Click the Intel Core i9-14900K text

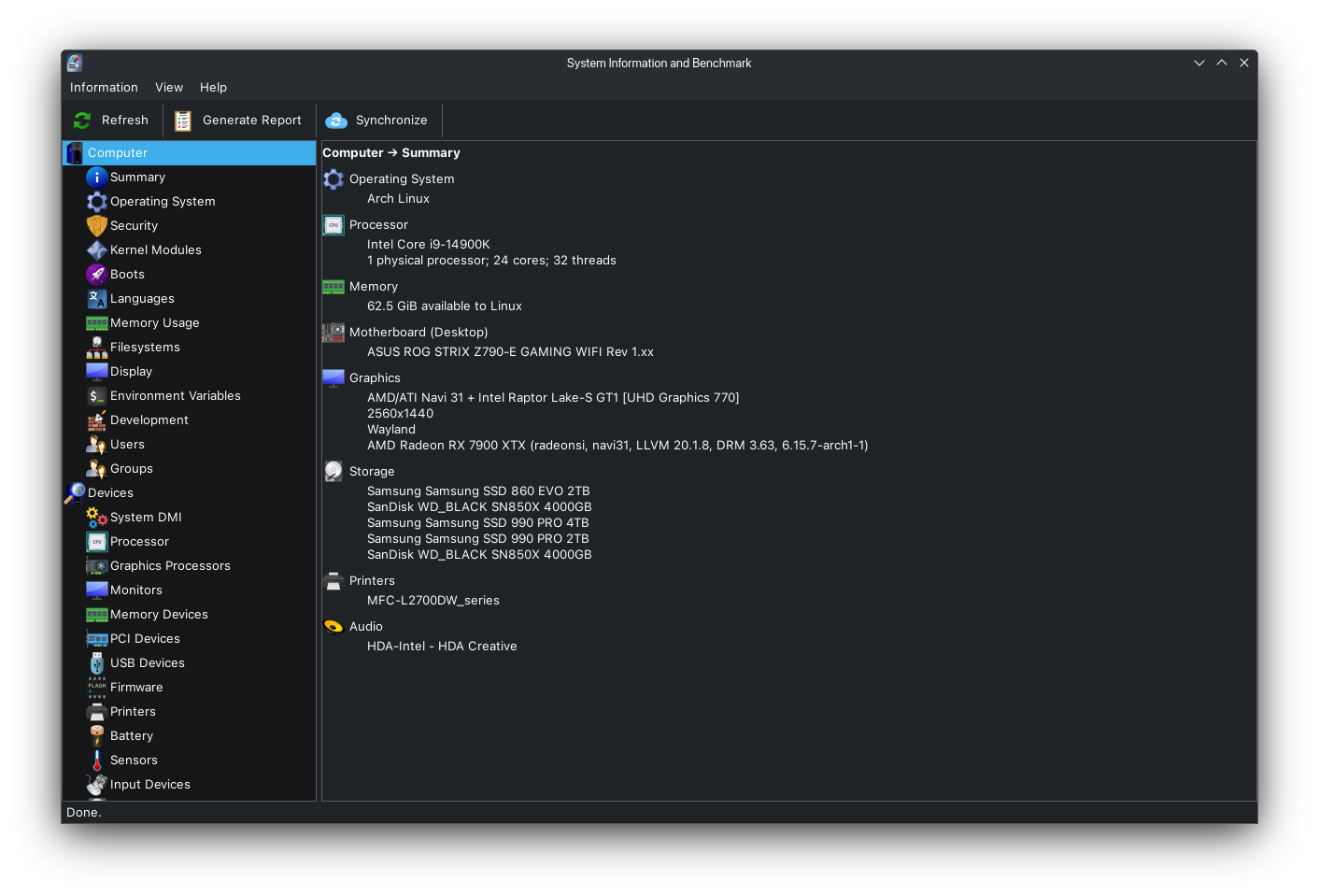tap(428, 244)
